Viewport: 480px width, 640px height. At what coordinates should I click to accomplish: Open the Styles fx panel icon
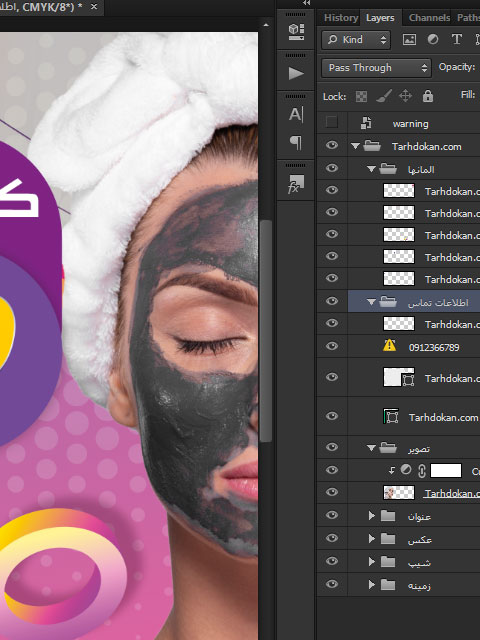(x=296, y=184)
